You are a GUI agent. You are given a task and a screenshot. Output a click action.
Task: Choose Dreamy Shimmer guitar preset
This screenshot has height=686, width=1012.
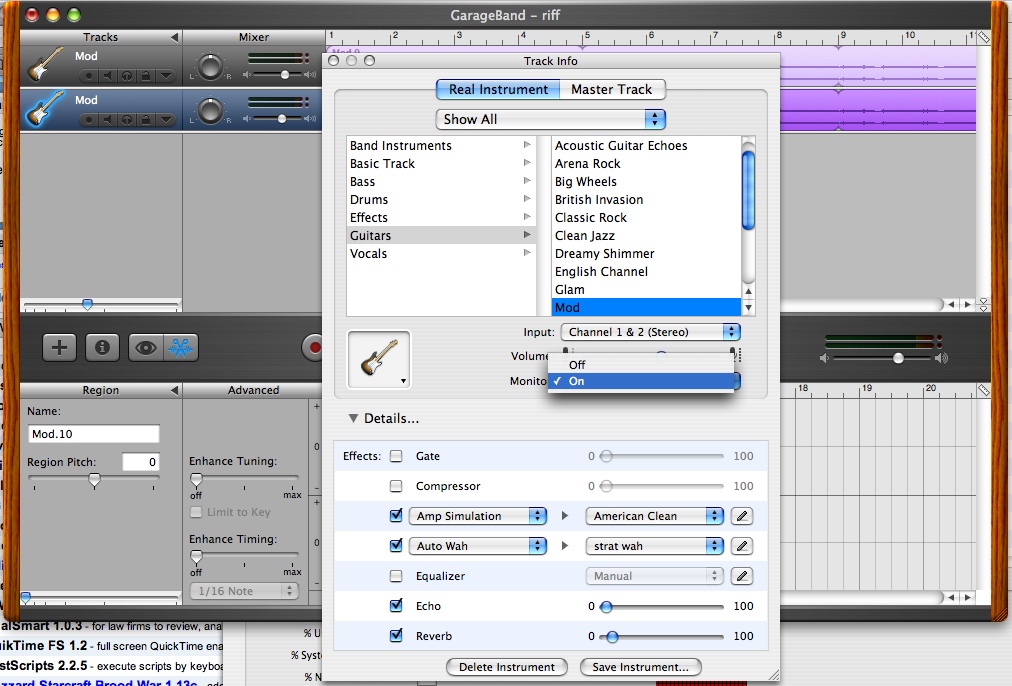pyautogui.click(x=646, y=254)
